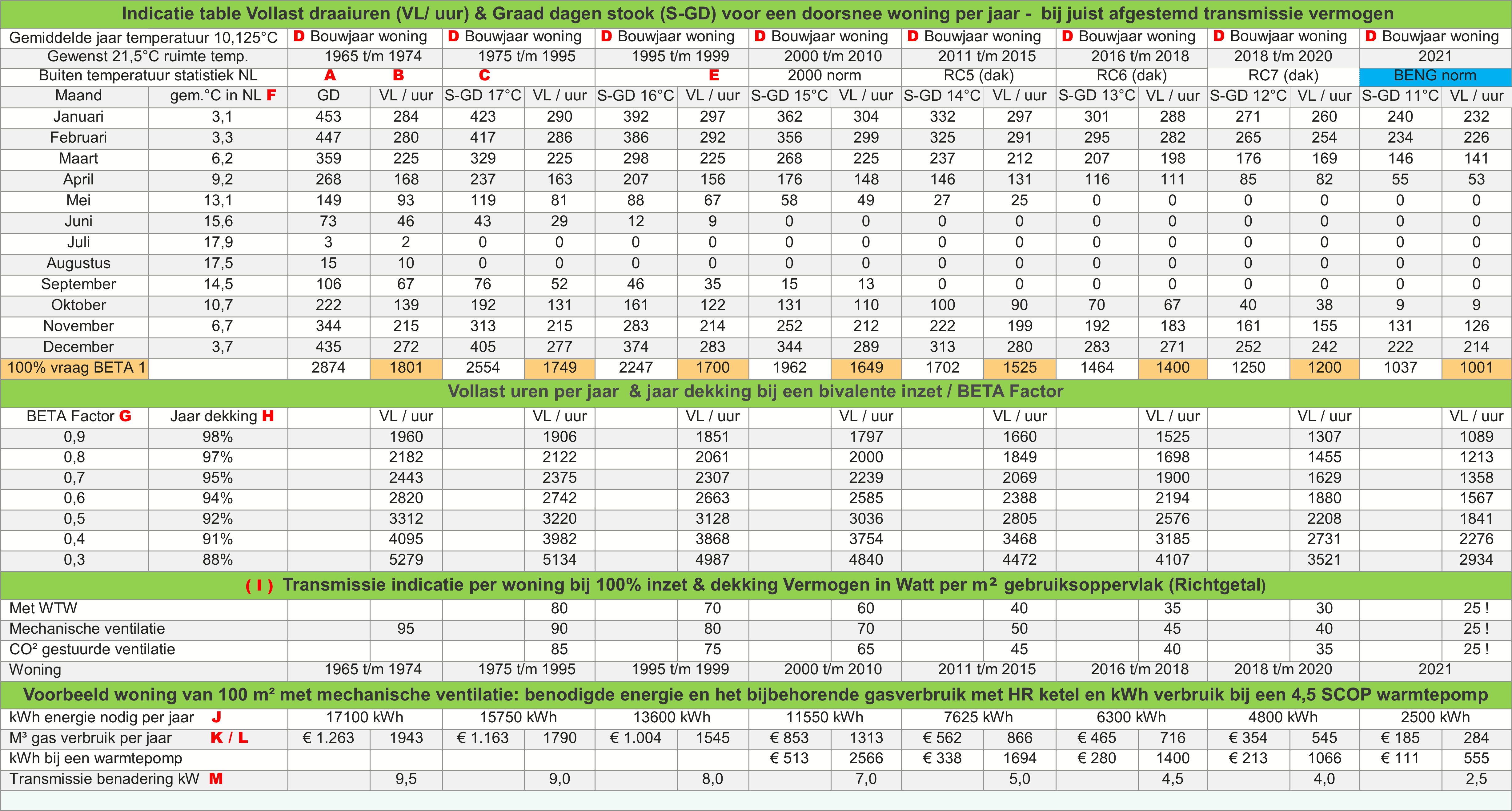Click the Jaar dekking value '88%'
The width and height of the screenshot is (1512, 811).
[218, 560]
